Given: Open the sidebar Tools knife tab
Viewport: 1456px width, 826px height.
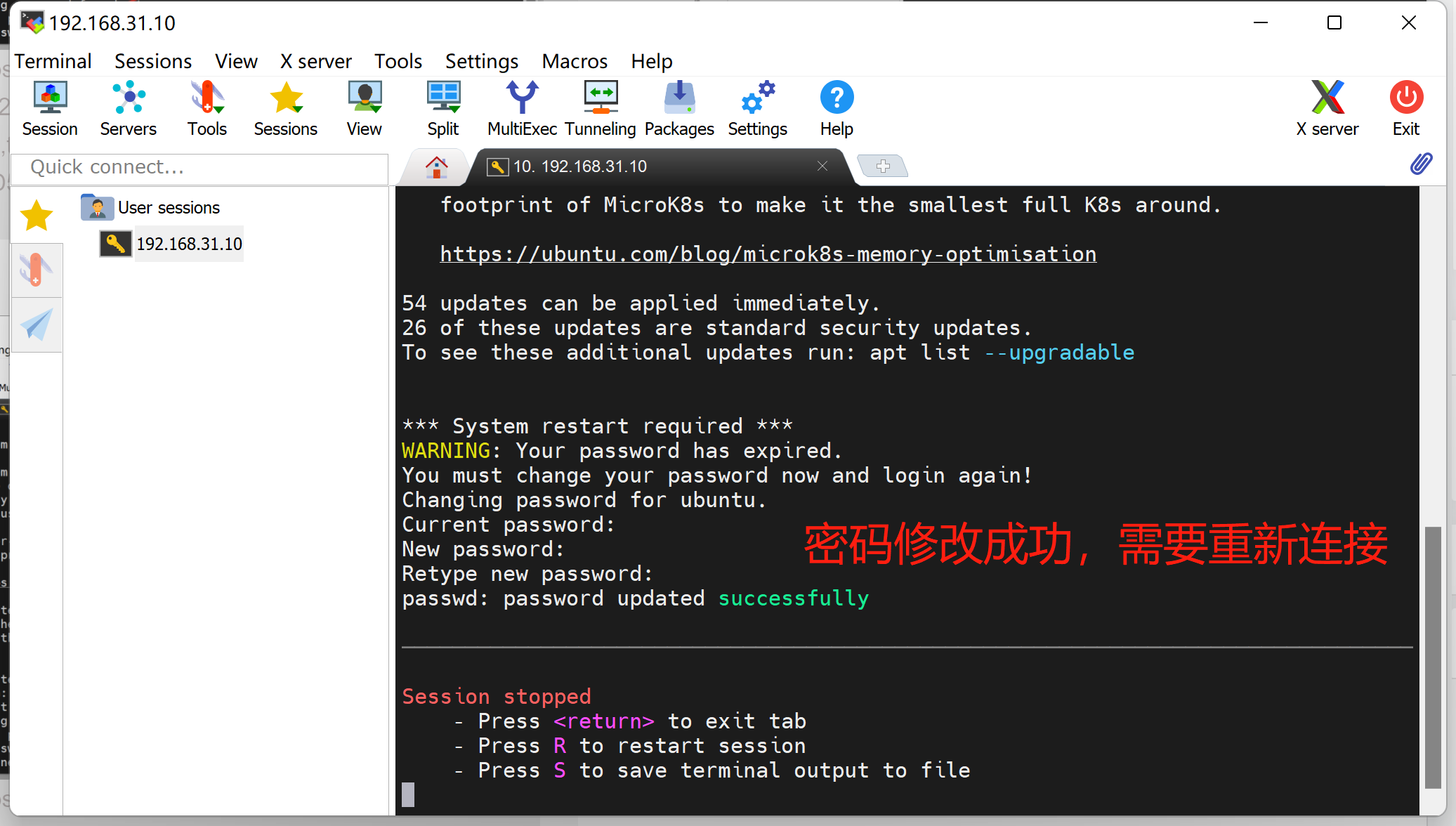Looking at the screenshot, I should tap(36, 270).
